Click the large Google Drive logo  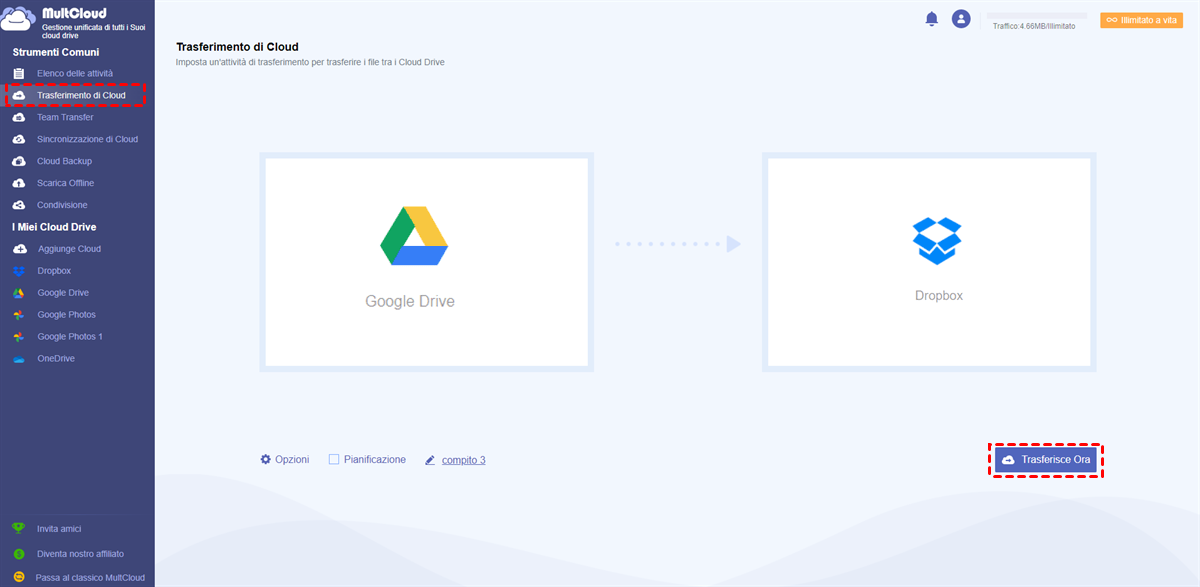[x=413, y=236]
